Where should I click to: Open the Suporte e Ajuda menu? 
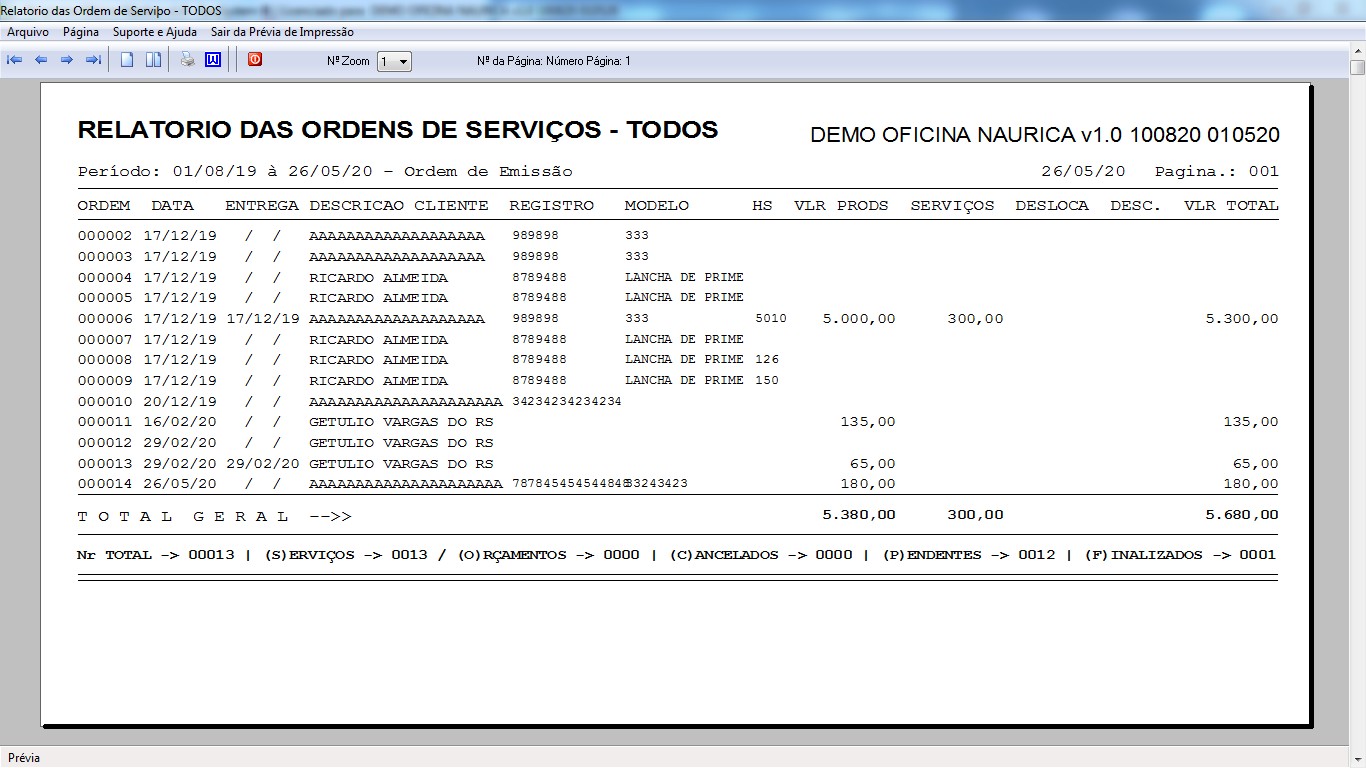coord(155,32)
